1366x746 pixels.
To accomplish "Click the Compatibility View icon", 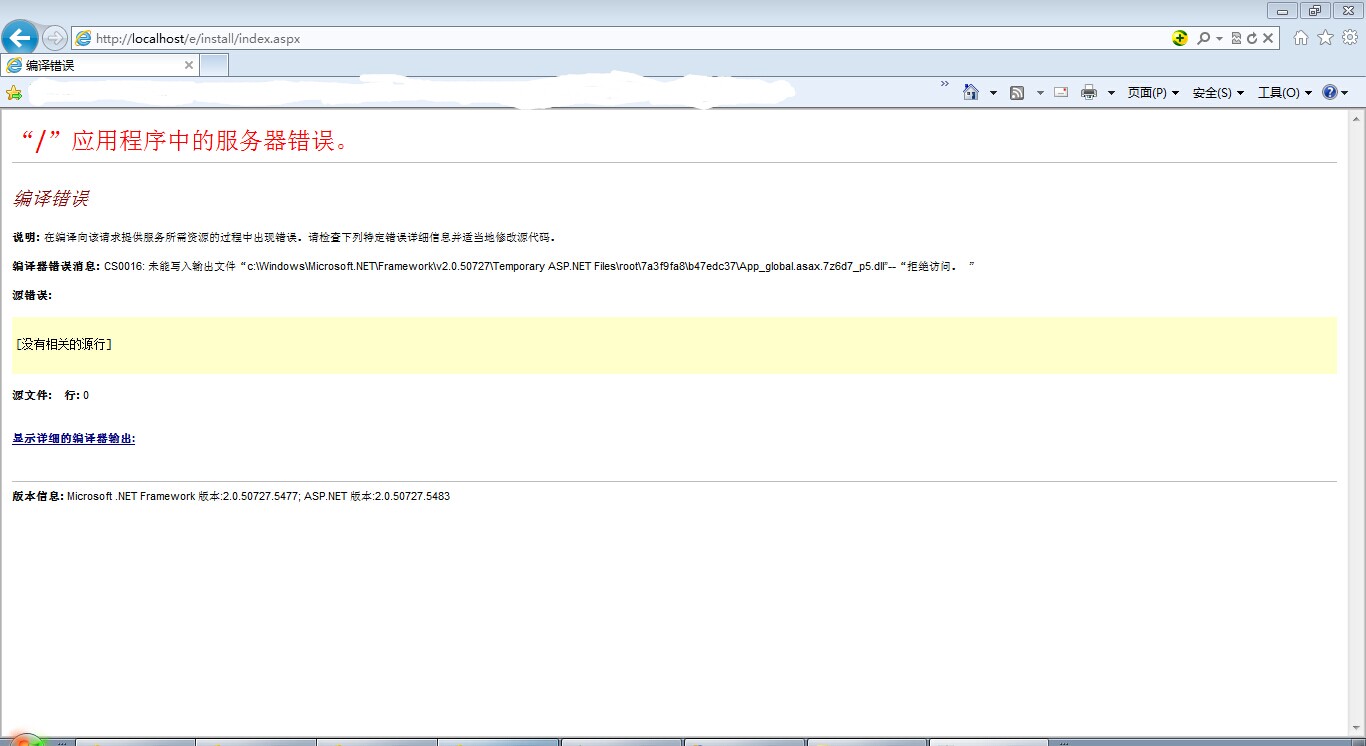I will tap(1237, 39).
